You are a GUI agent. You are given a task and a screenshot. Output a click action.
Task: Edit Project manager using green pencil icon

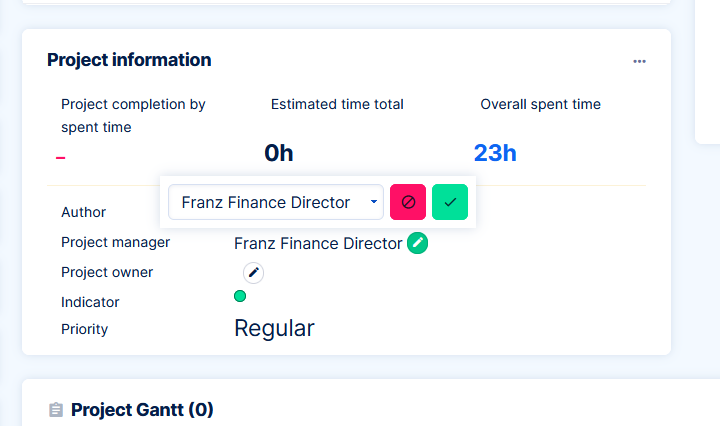417,243
